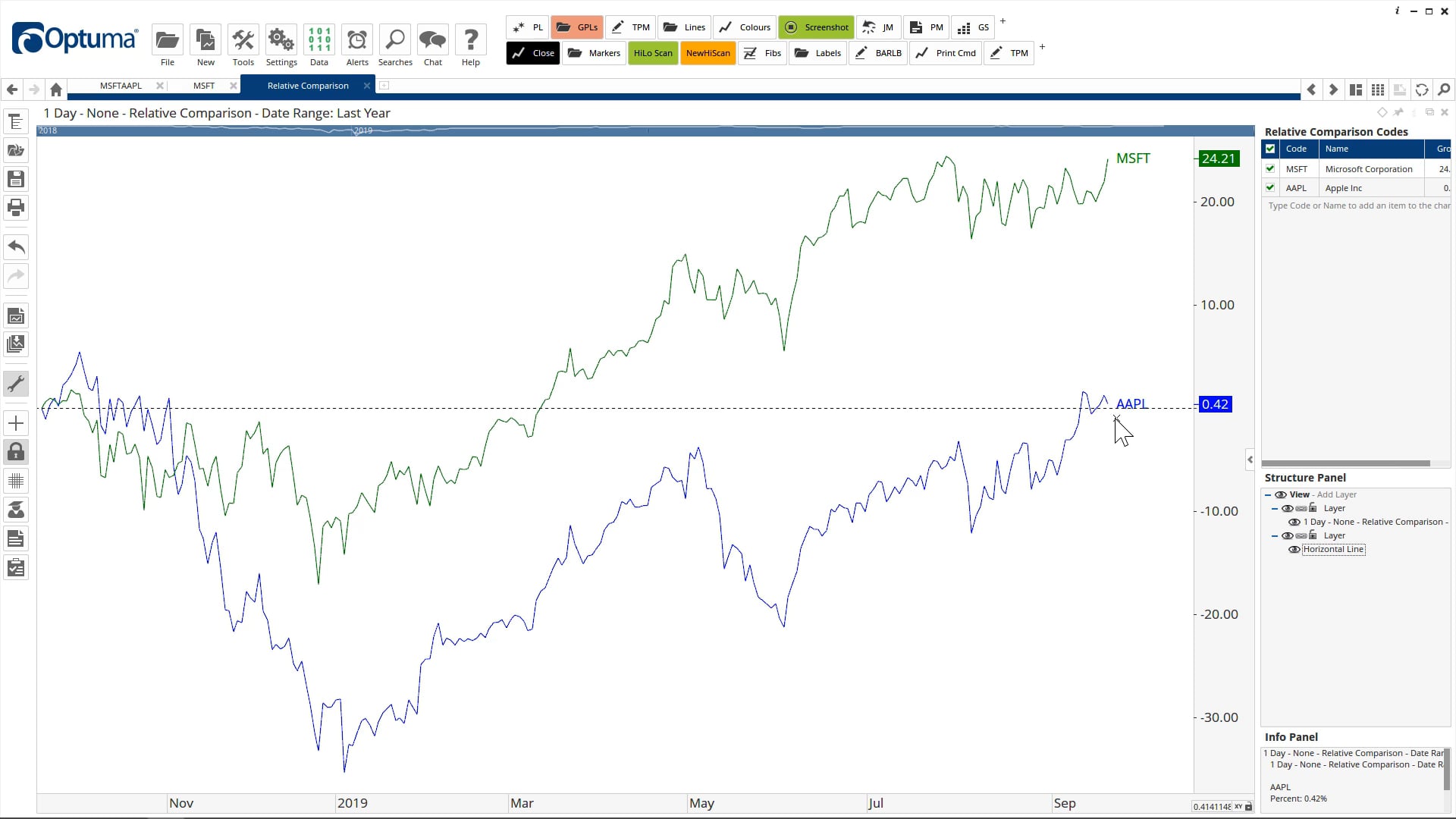
Task: Click the New chart icon
Action: pyautogui.click(x=205, y=39)
